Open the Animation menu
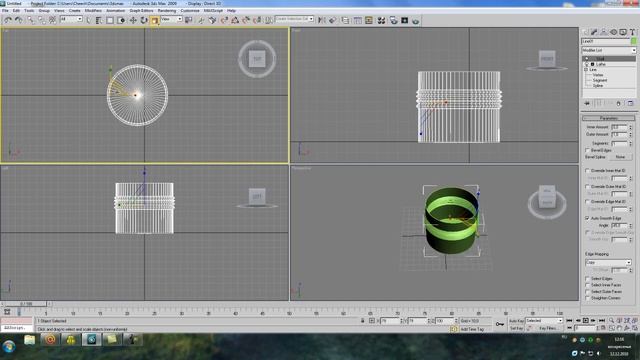 (116, 11)
